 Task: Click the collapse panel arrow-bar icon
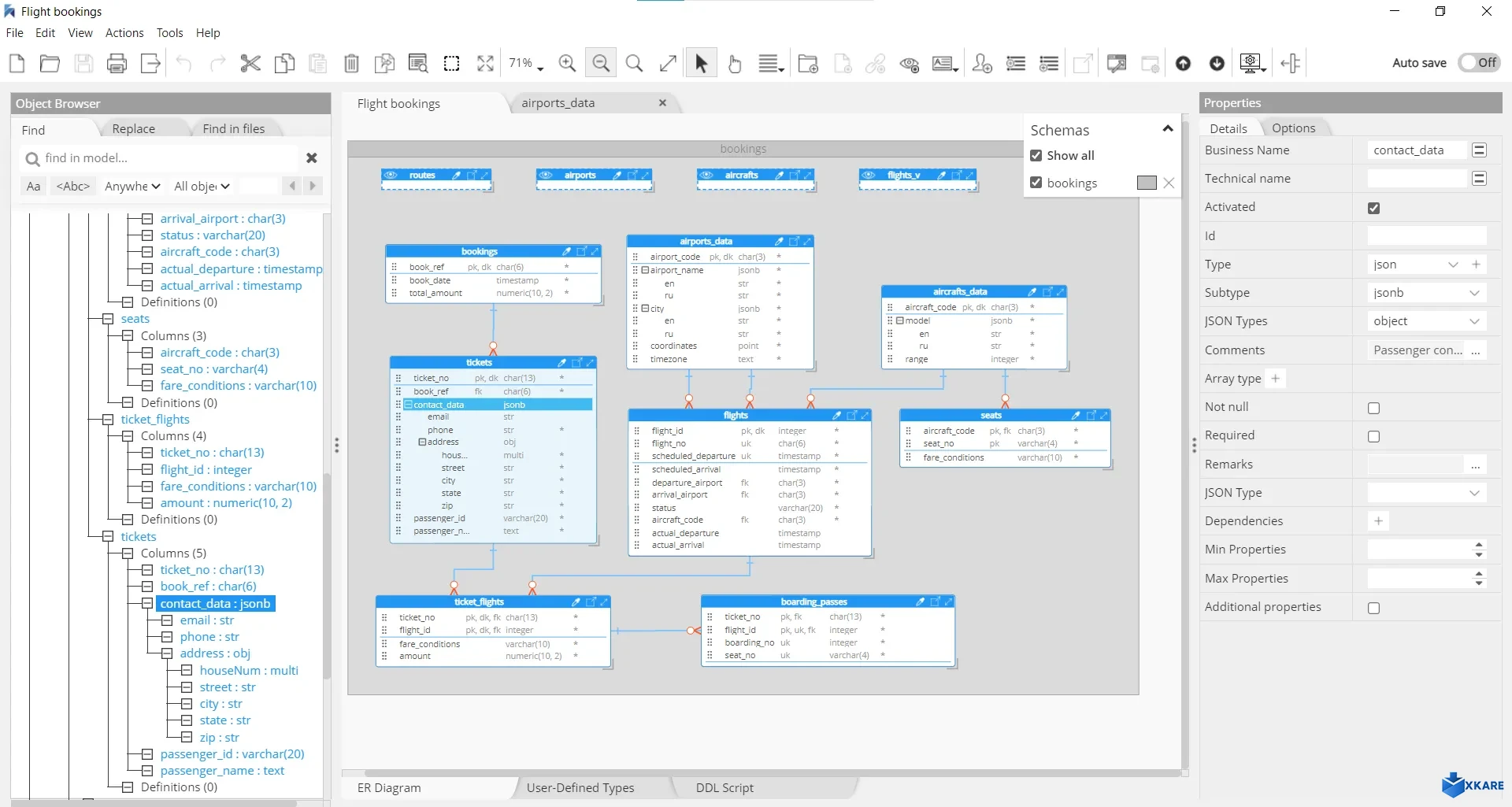(x=1291, y=64)
